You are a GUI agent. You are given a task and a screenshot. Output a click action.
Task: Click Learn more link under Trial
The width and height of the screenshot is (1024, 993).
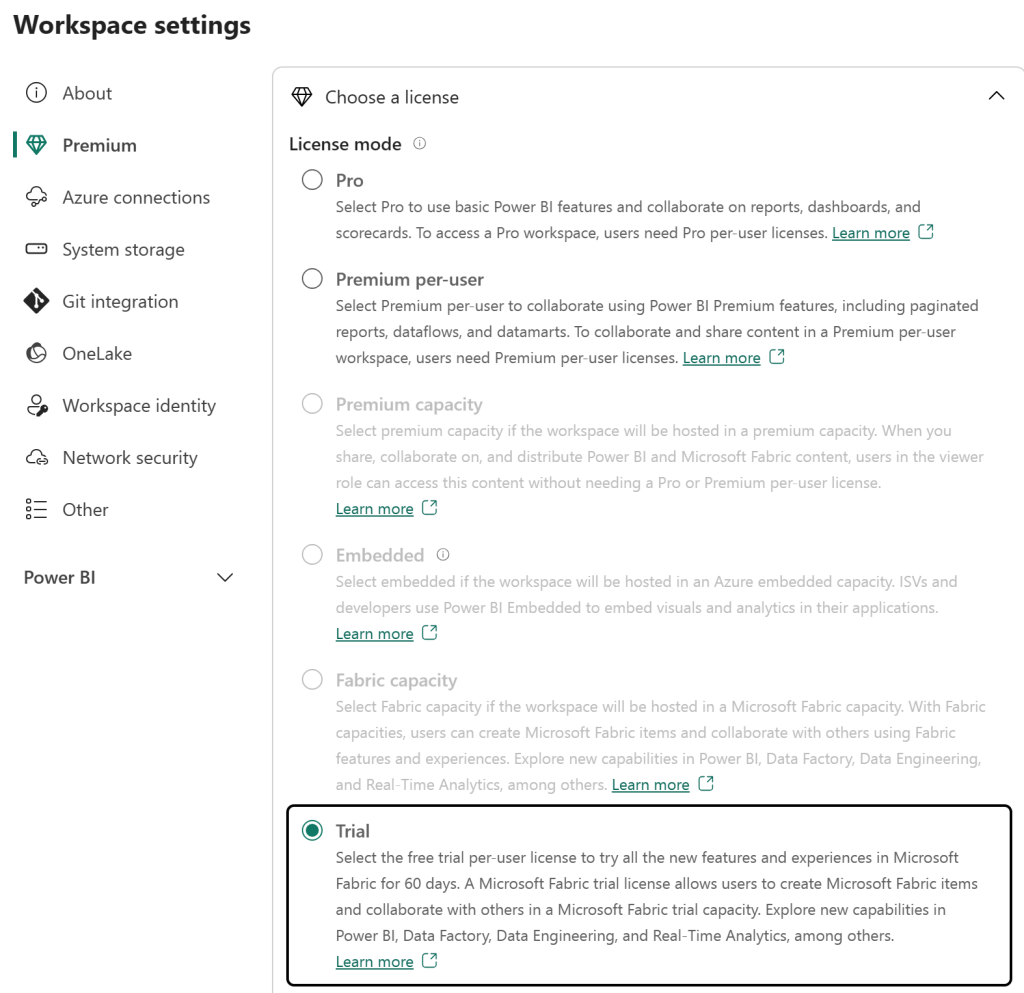pyautogui.click(x=374, y=962)
